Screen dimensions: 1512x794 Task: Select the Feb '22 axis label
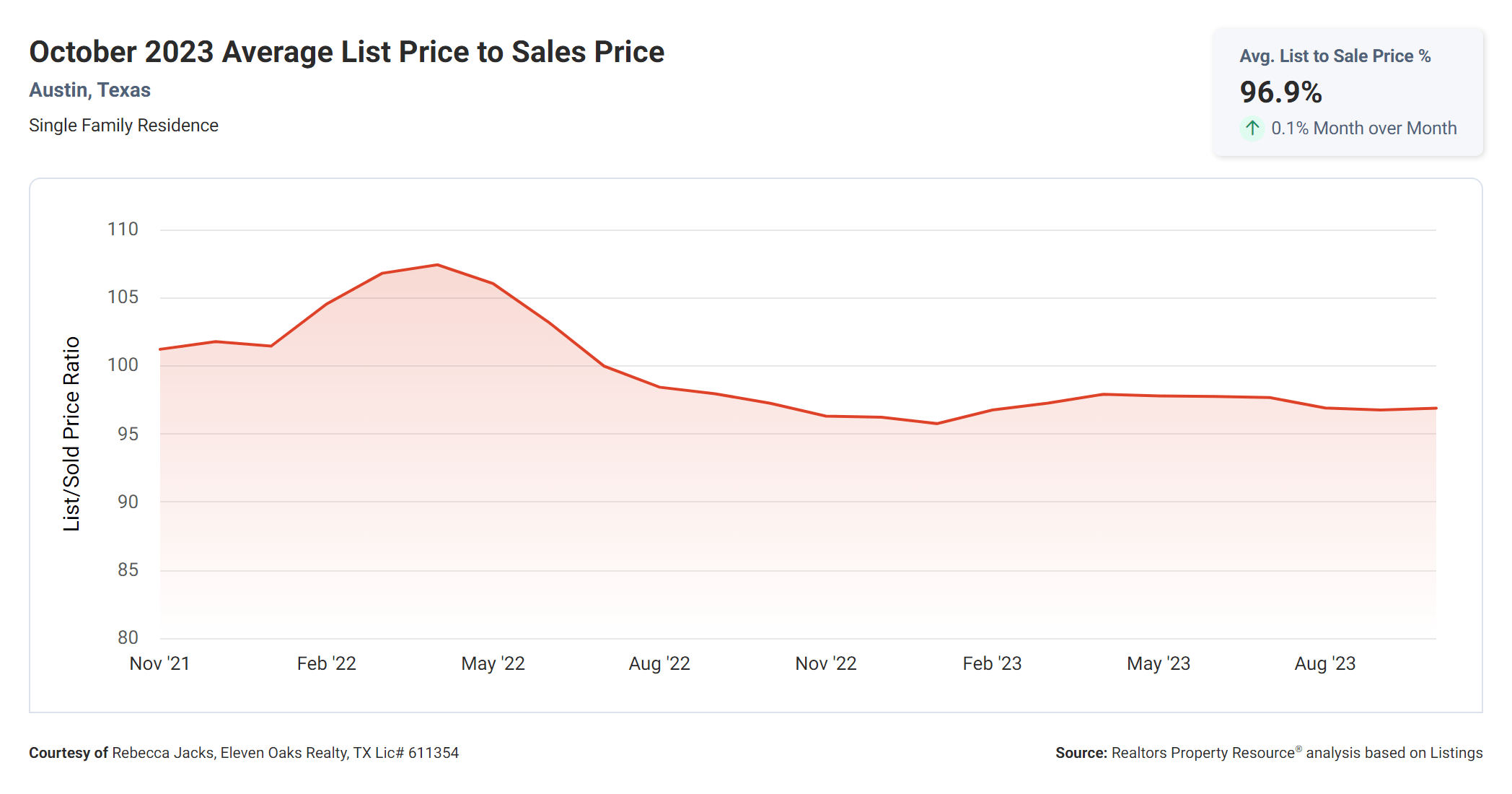(326, 663)
